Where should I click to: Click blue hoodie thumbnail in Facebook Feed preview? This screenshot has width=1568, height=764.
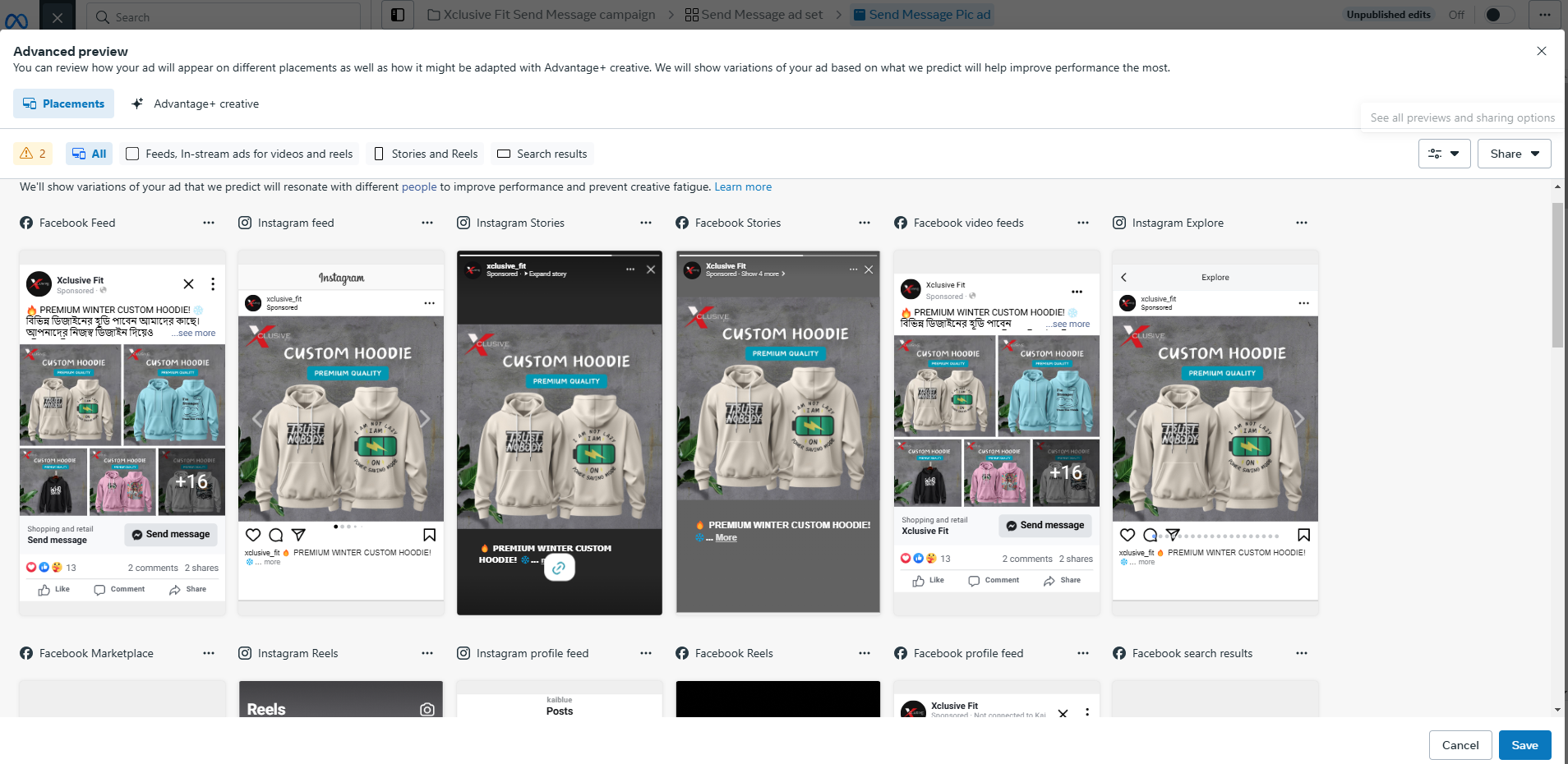(x=174, y=395)
